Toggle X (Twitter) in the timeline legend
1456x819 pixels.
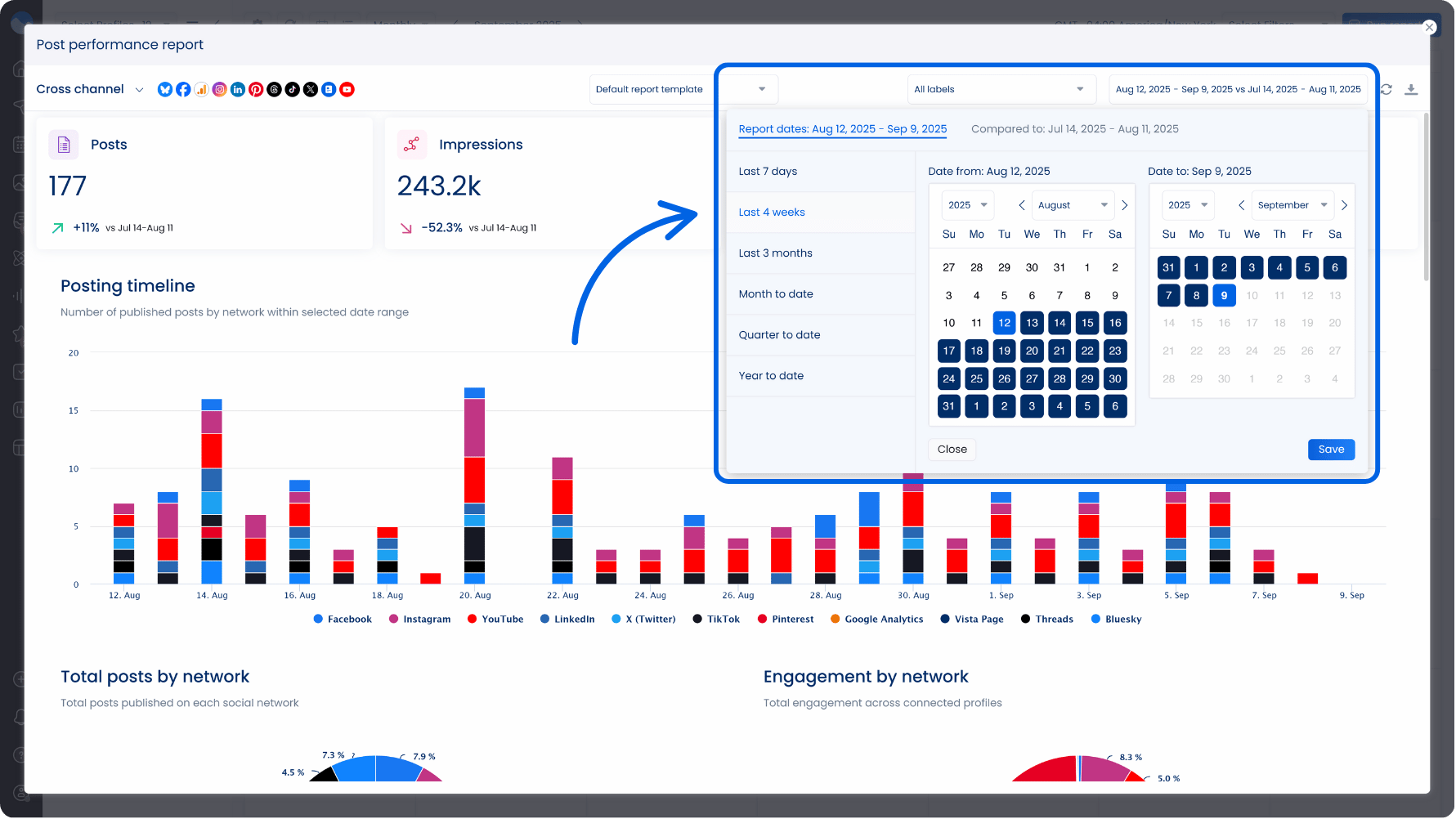[643, 619]
